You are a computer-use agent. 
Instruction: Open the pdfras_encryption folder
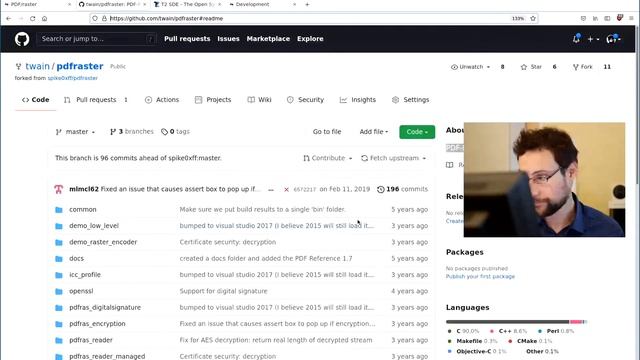pos(97,324)
